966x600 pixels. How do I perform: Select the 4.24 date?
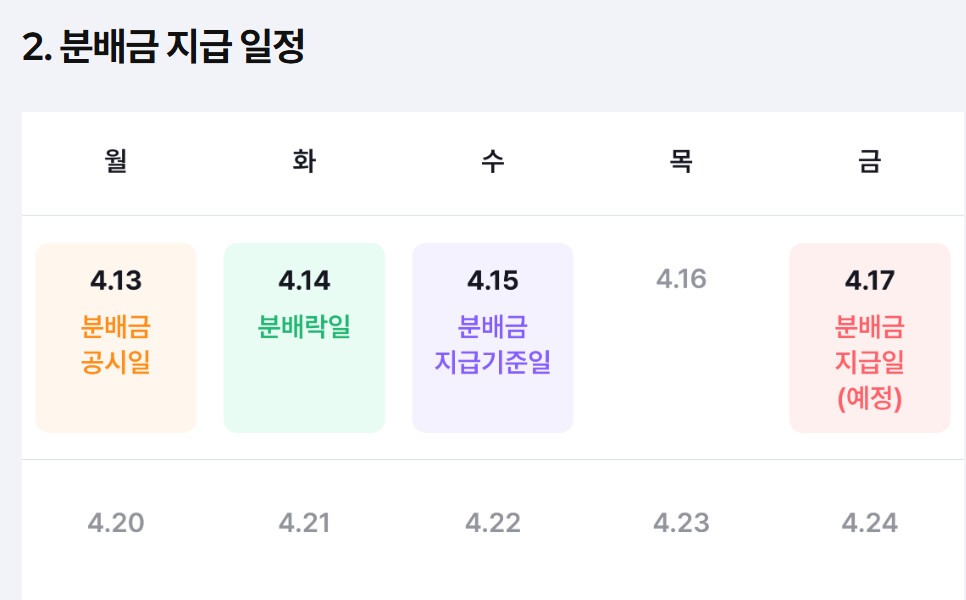[869, 523]
